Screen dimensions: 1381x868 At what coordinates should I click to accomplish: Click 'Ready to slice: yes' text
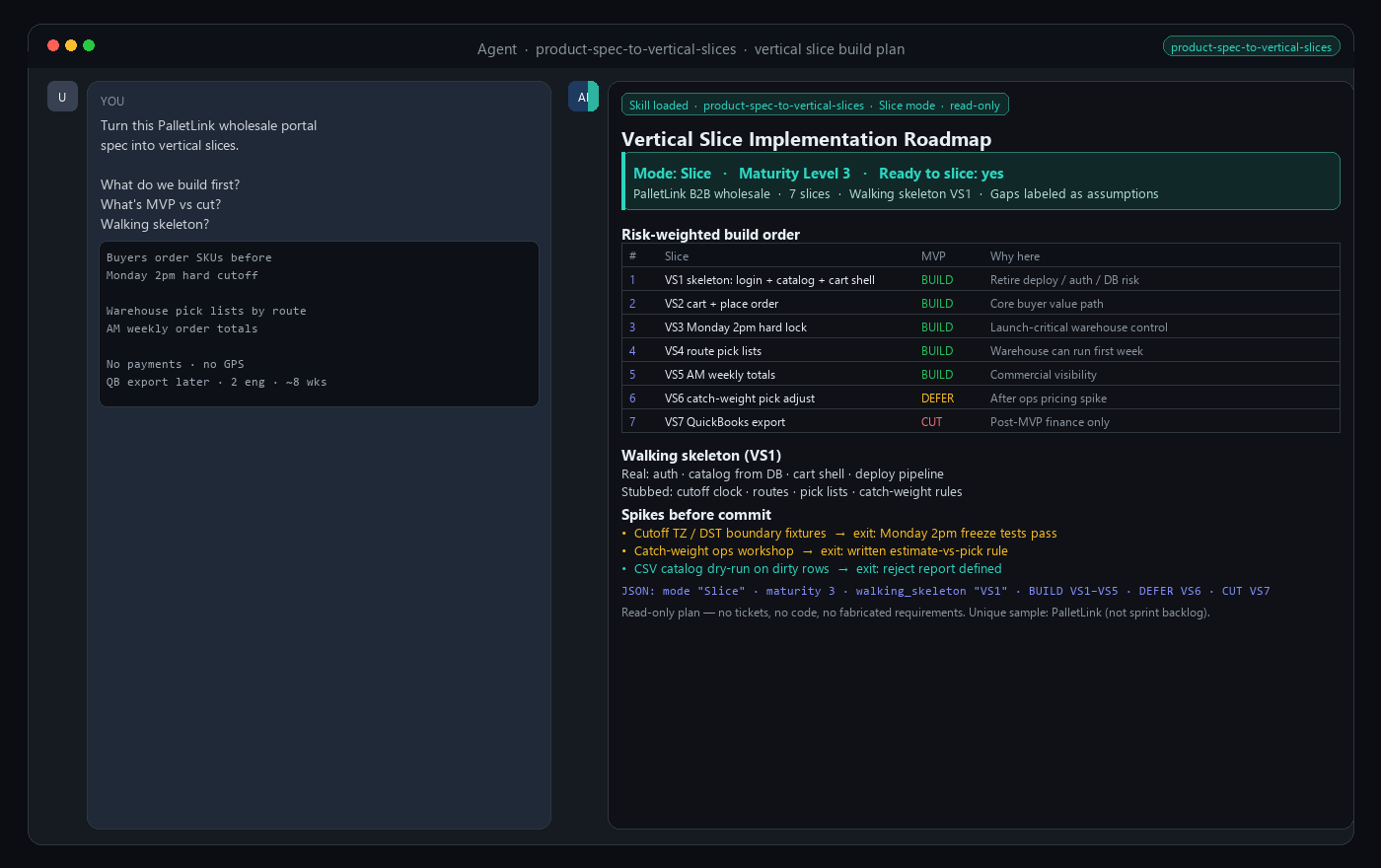pyautogui.click(x=941, y=174)
